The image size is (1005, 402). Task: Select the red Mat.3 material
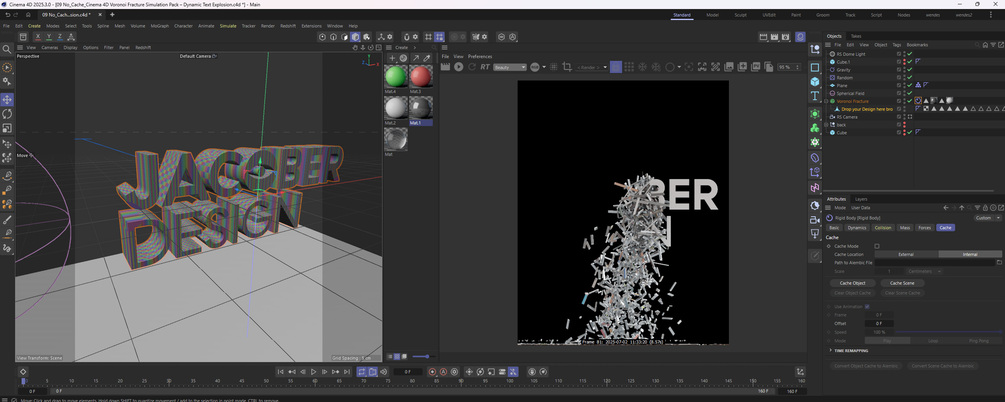click(x=420, y=76)
